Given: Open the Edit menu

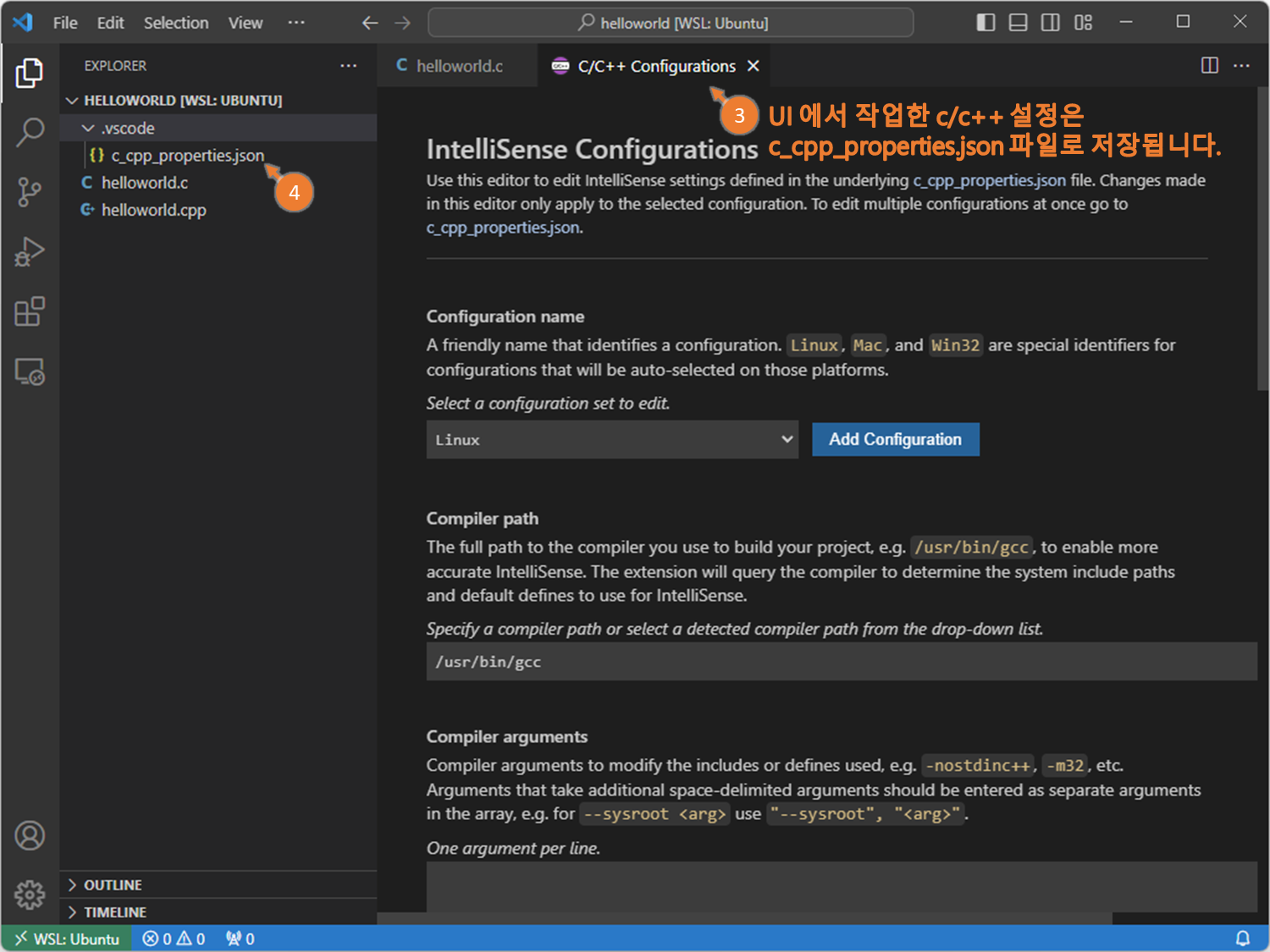Looking at the screenshot, I should [110, 23].
